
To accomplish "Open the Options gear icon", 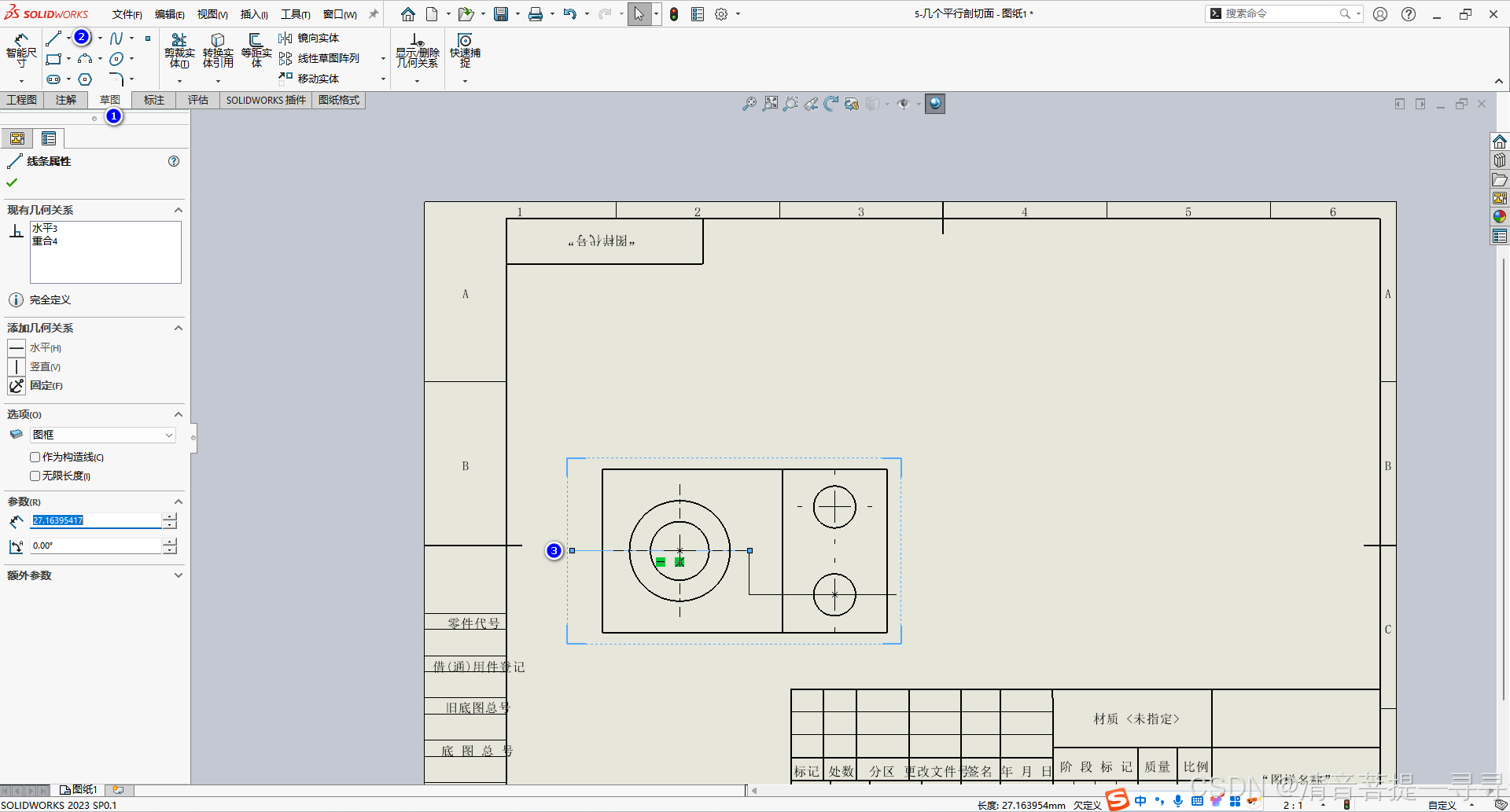I will tap(721, 14).
